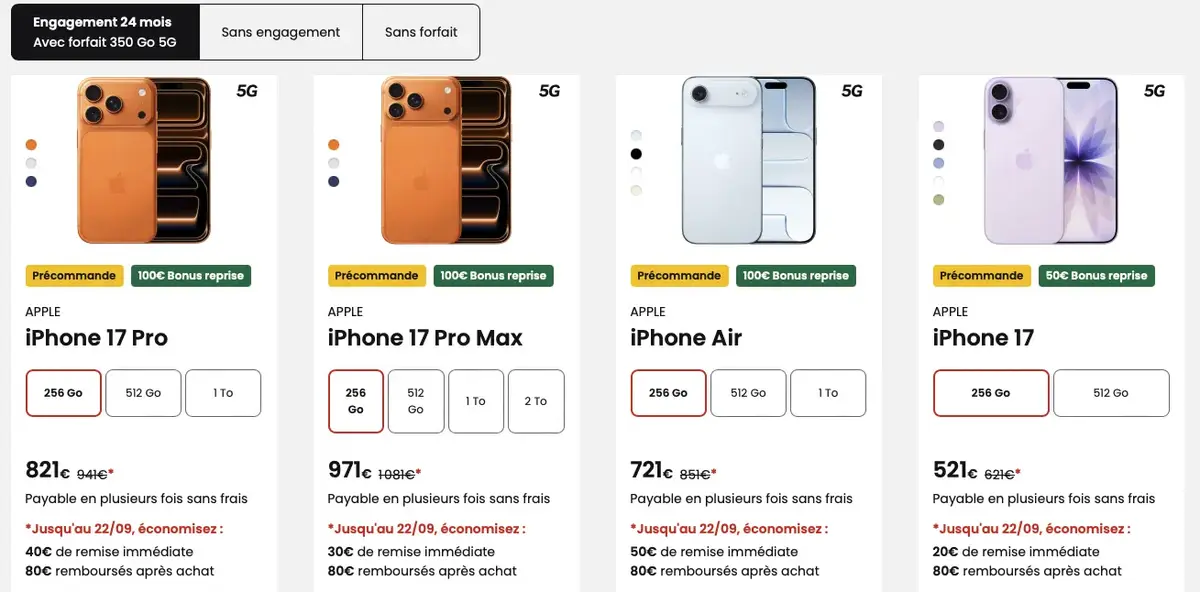This screenshot has height=592, width=1200.
Task: Select 512 Go storage for iPhone 17 Pro
Action: (x=143, y=393)
